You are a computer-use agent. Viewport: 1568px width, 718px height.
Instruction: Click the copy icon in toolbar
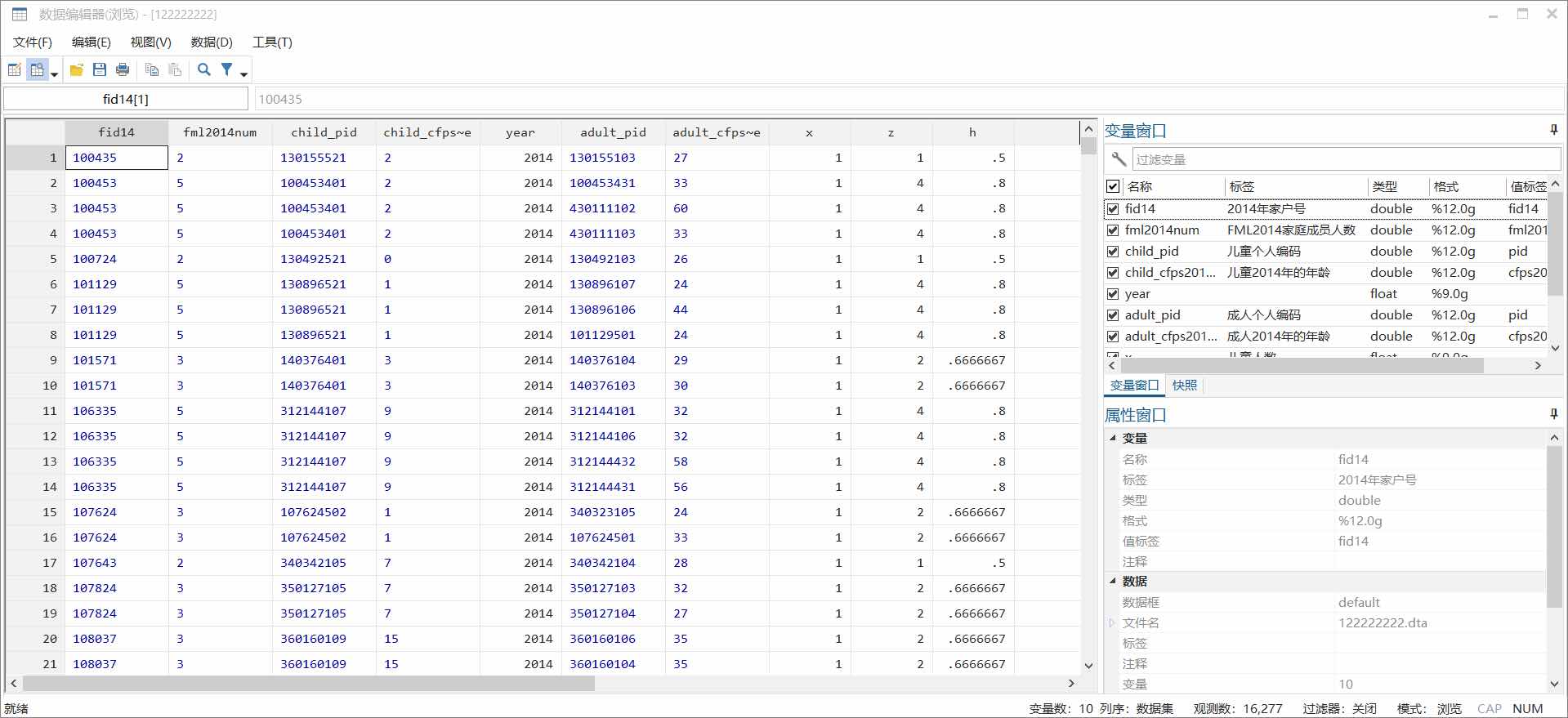tap(151, 70)
